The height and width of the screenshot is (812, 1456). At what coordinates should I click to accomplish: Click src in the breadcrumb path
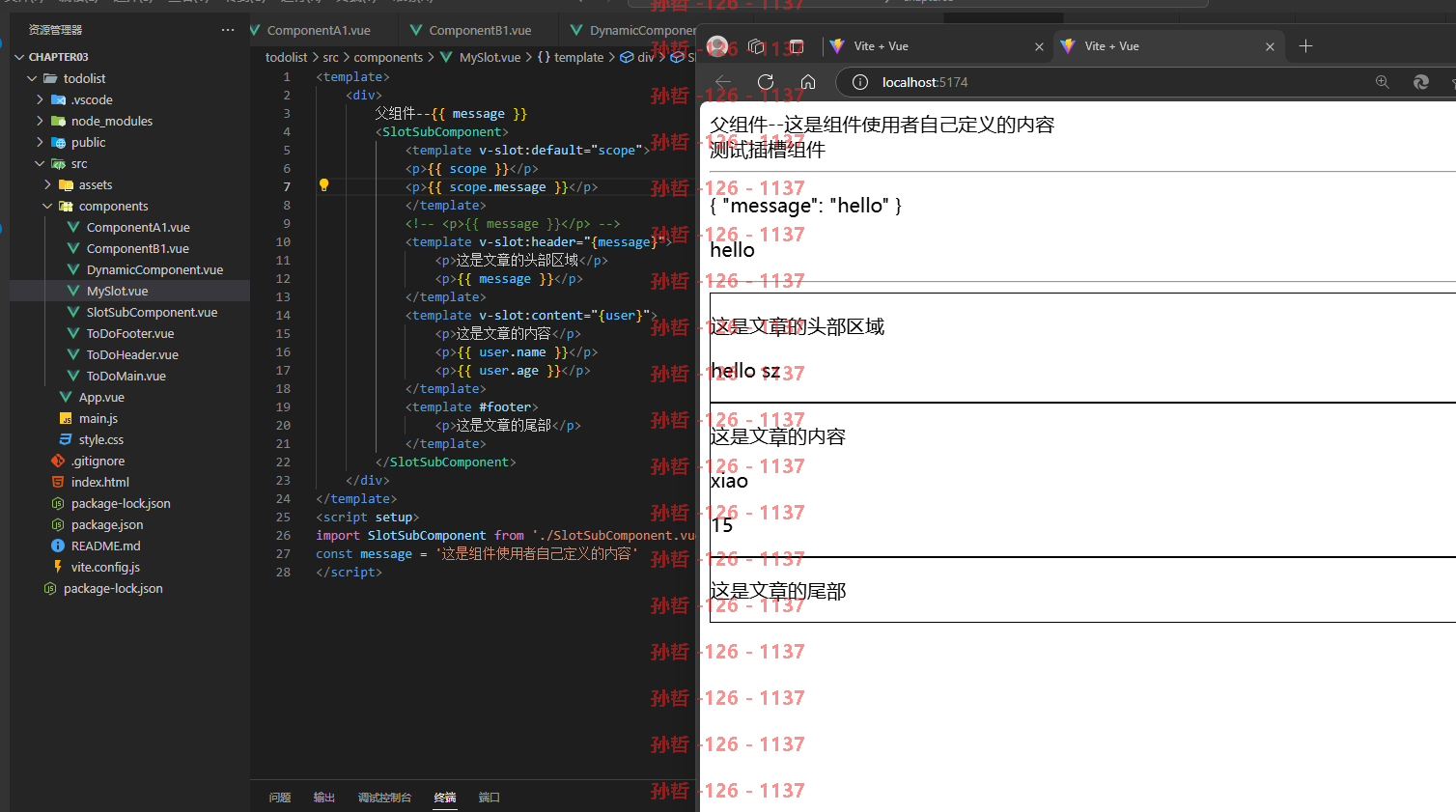[330, 57]
